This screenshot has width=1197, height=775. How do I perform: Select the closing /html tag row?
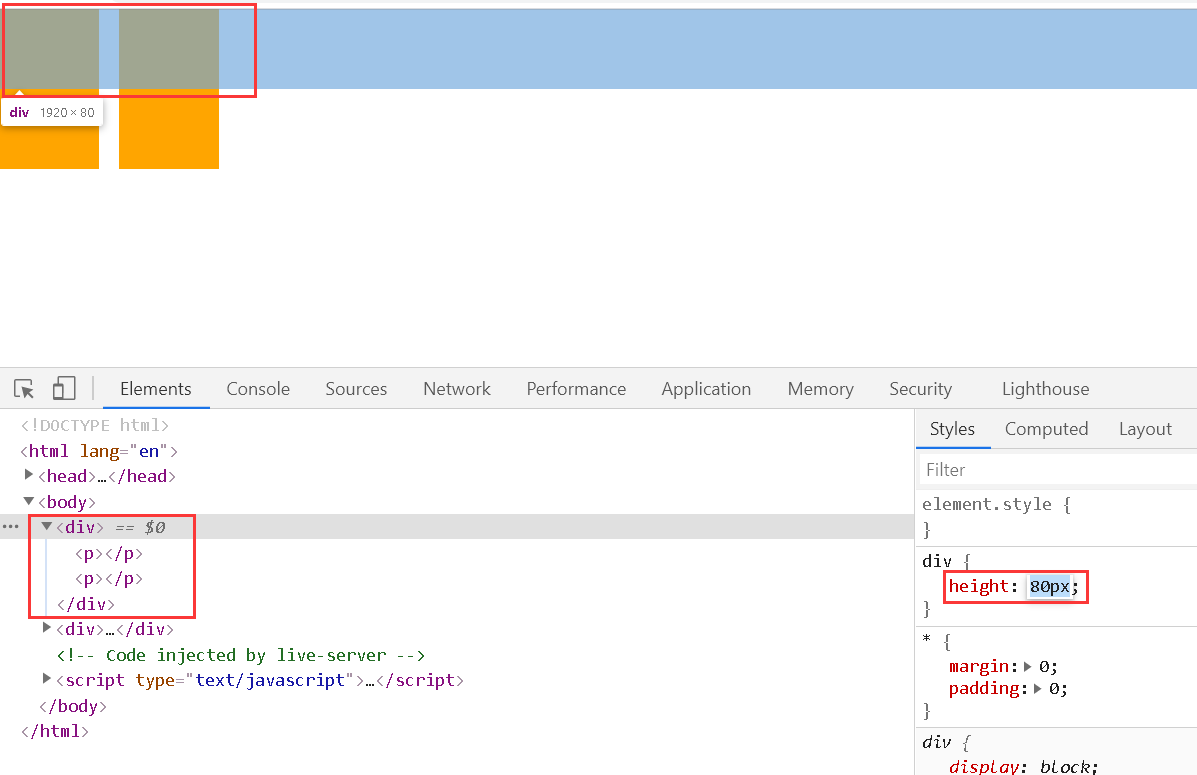point(55,731)
